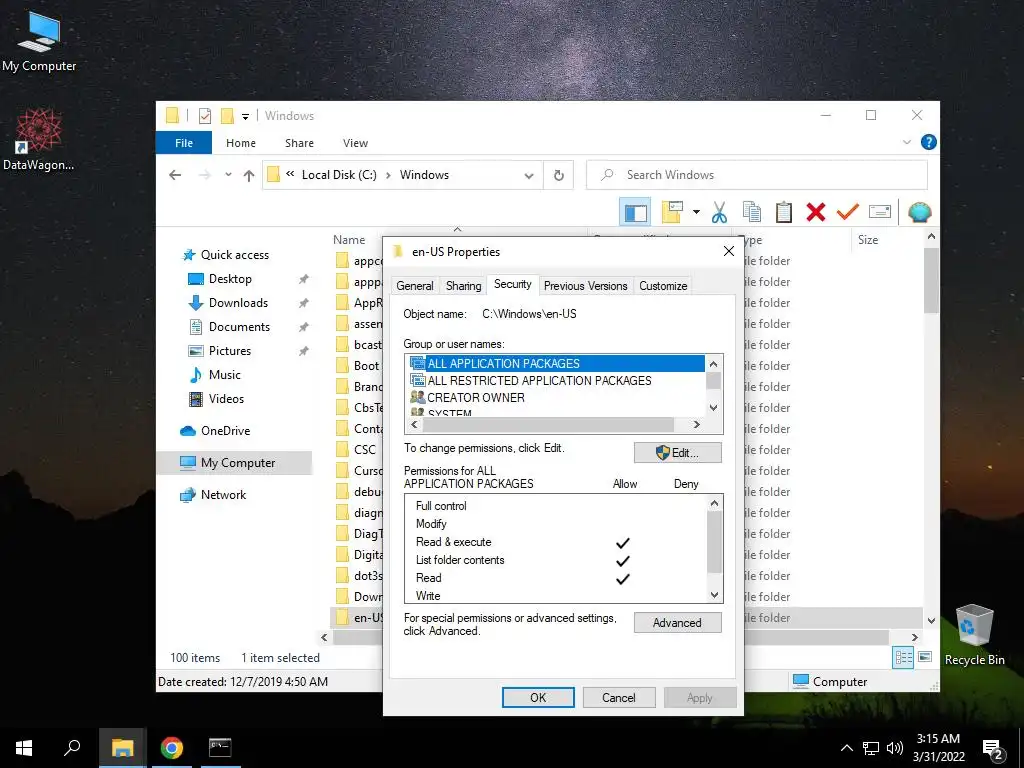
Task: Click the clipboard Paste icon
Action: [x=784, y=212]
